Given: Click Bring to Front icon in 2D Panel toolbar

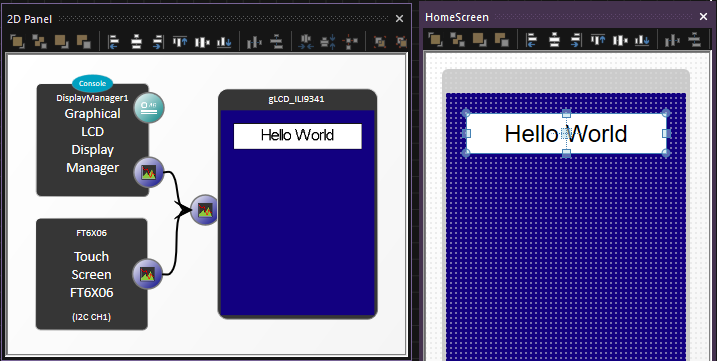Looking at the screenshot, I should click(x=17, y=42).
